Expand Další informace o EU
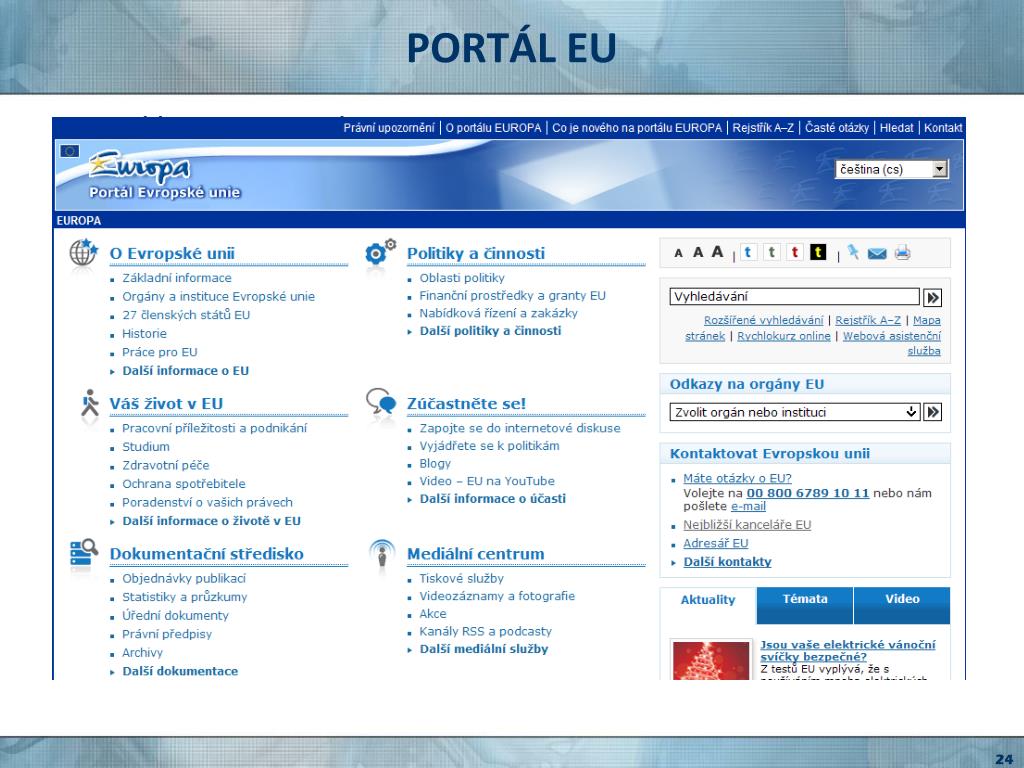The width and height of the screenshot is (1024, 768). point(185,371)
